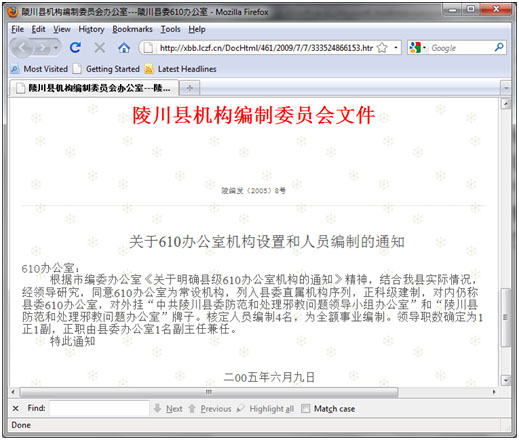Open the Tools menu
Image resolution: width=519 pixels, height=440 pixels.
pos(170,29)
